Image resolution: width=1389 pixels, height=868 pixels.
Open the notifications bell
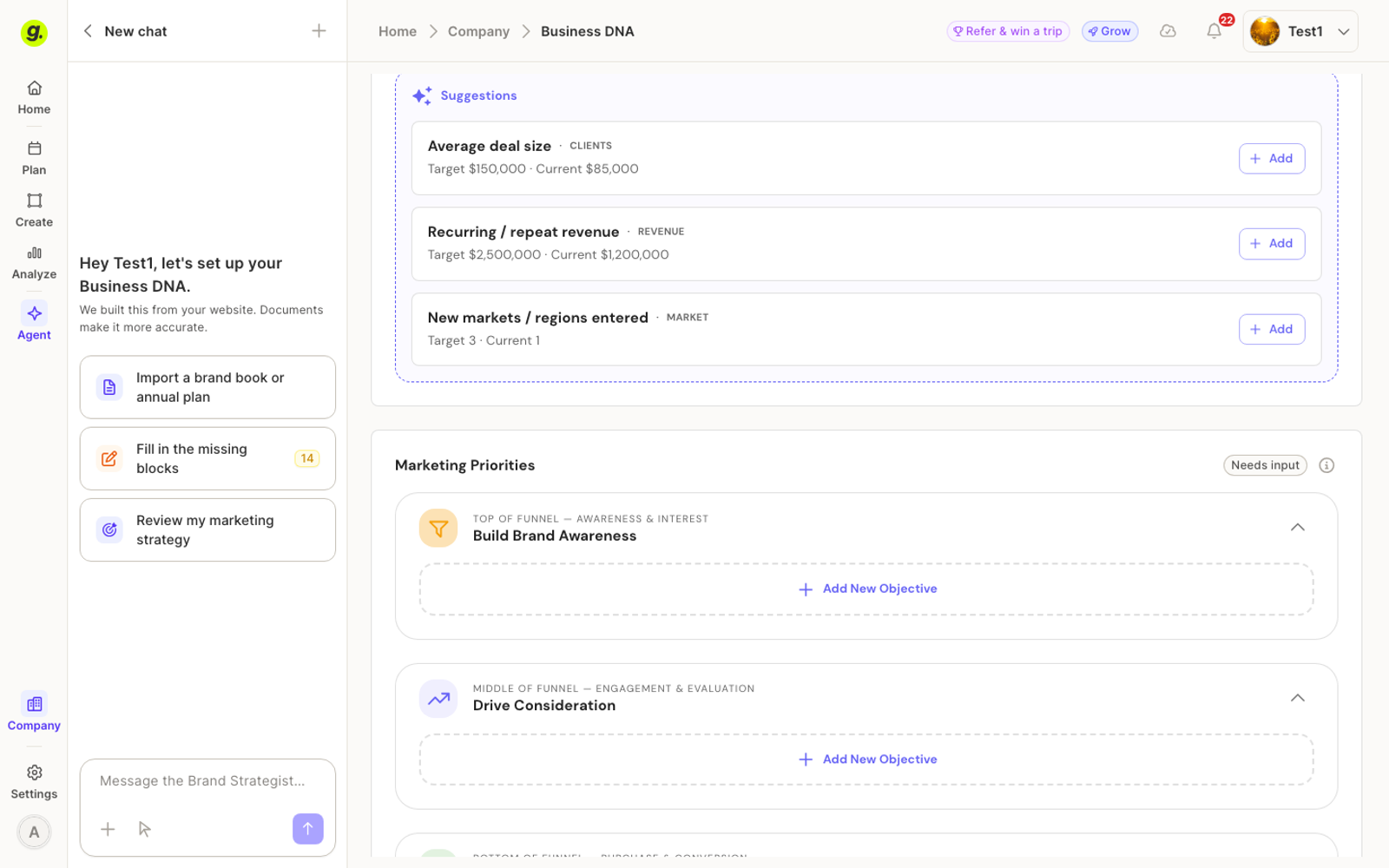click(1214, 31)
